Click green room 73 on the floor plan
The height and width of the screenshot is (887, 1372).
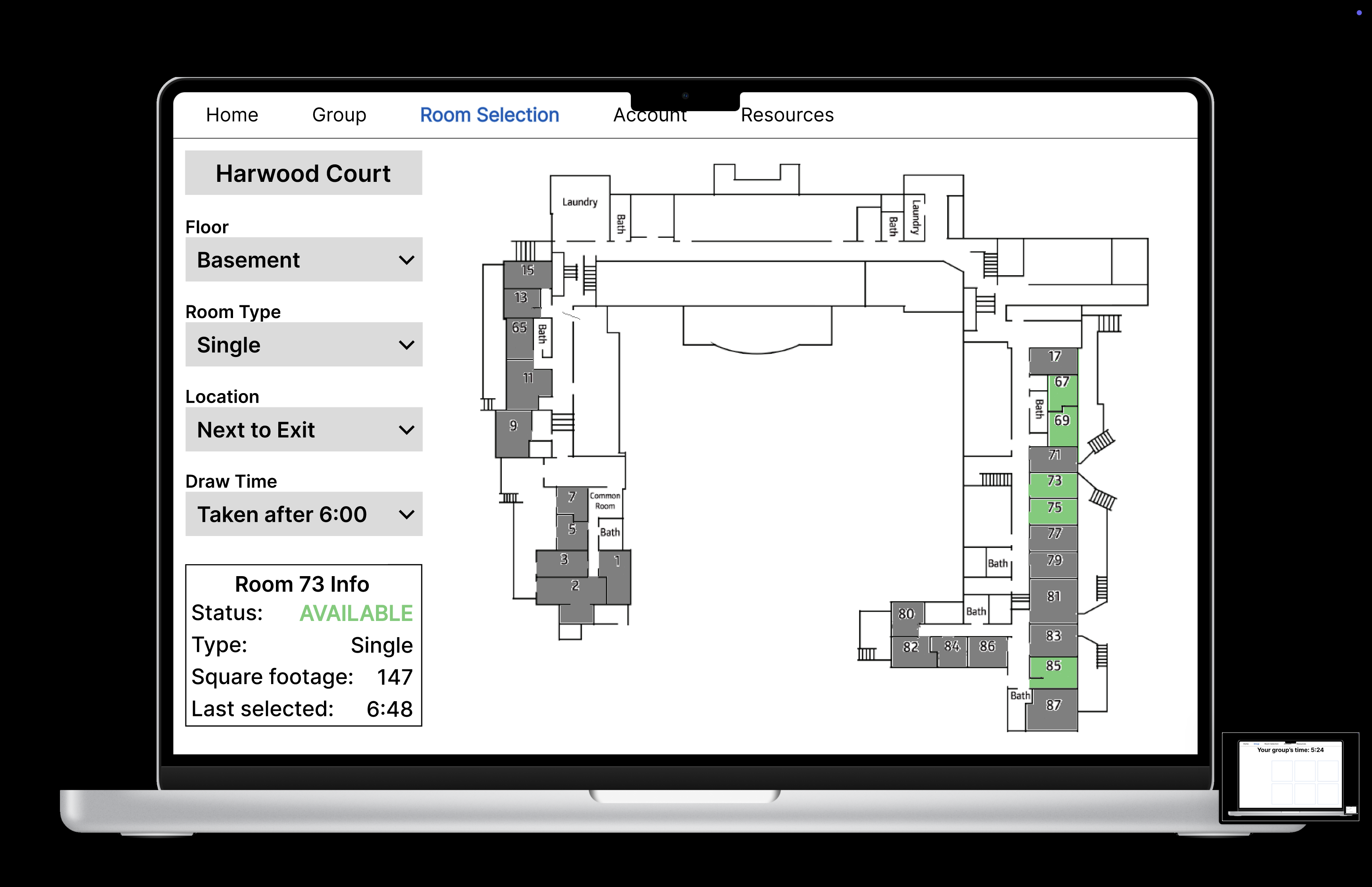point(1053,485)
